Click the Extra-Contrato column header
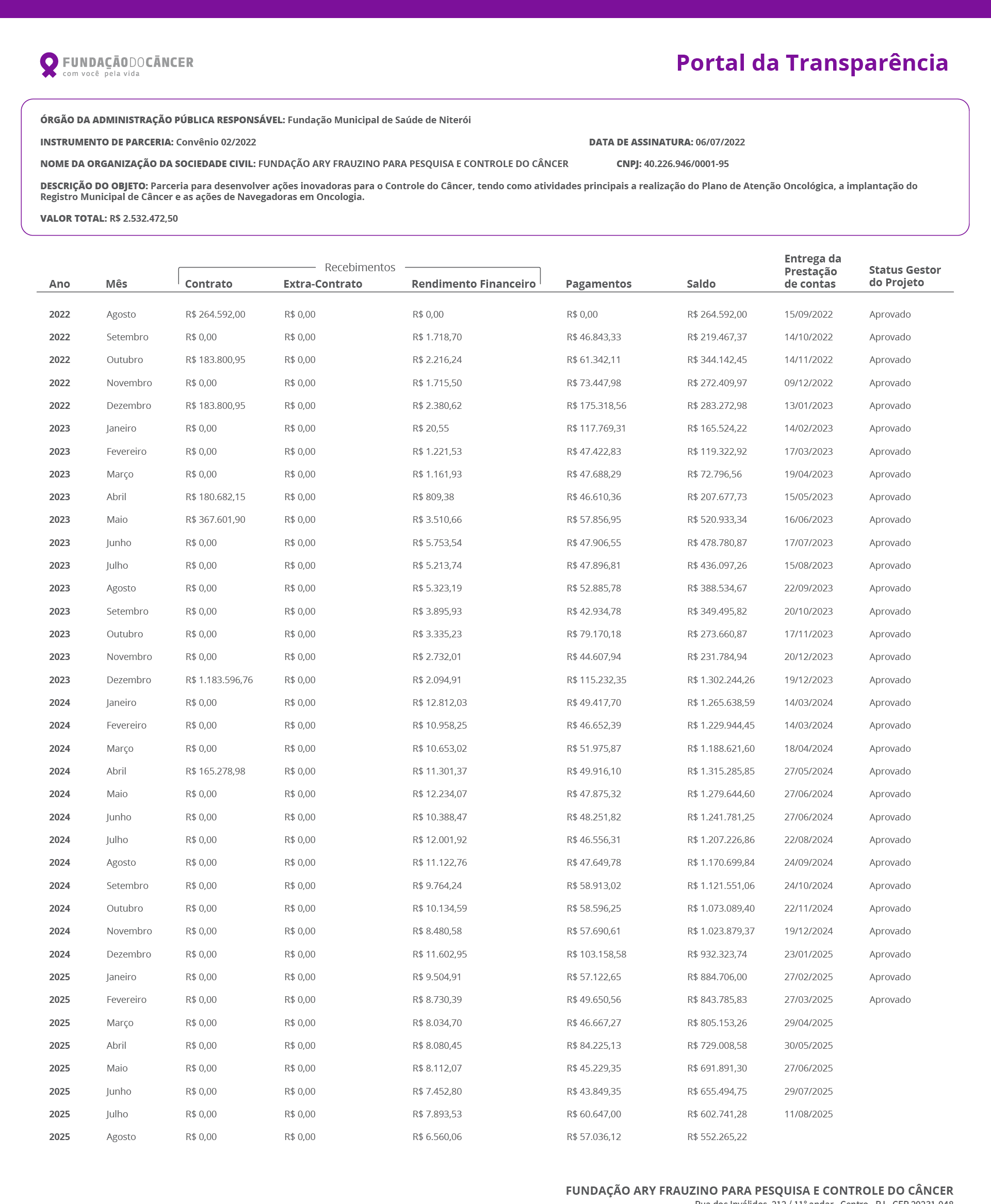 tap(322, 284)
